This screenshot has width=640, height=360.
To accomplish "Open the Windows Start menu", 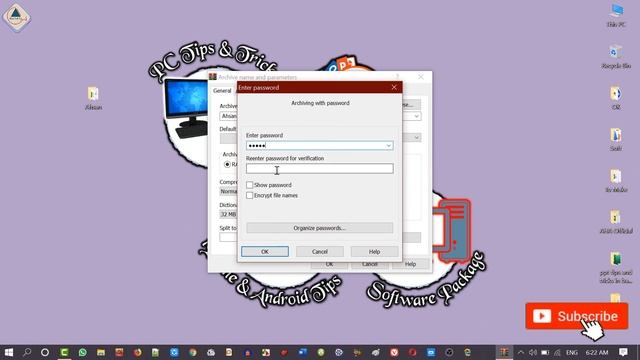I will (9, 352).
